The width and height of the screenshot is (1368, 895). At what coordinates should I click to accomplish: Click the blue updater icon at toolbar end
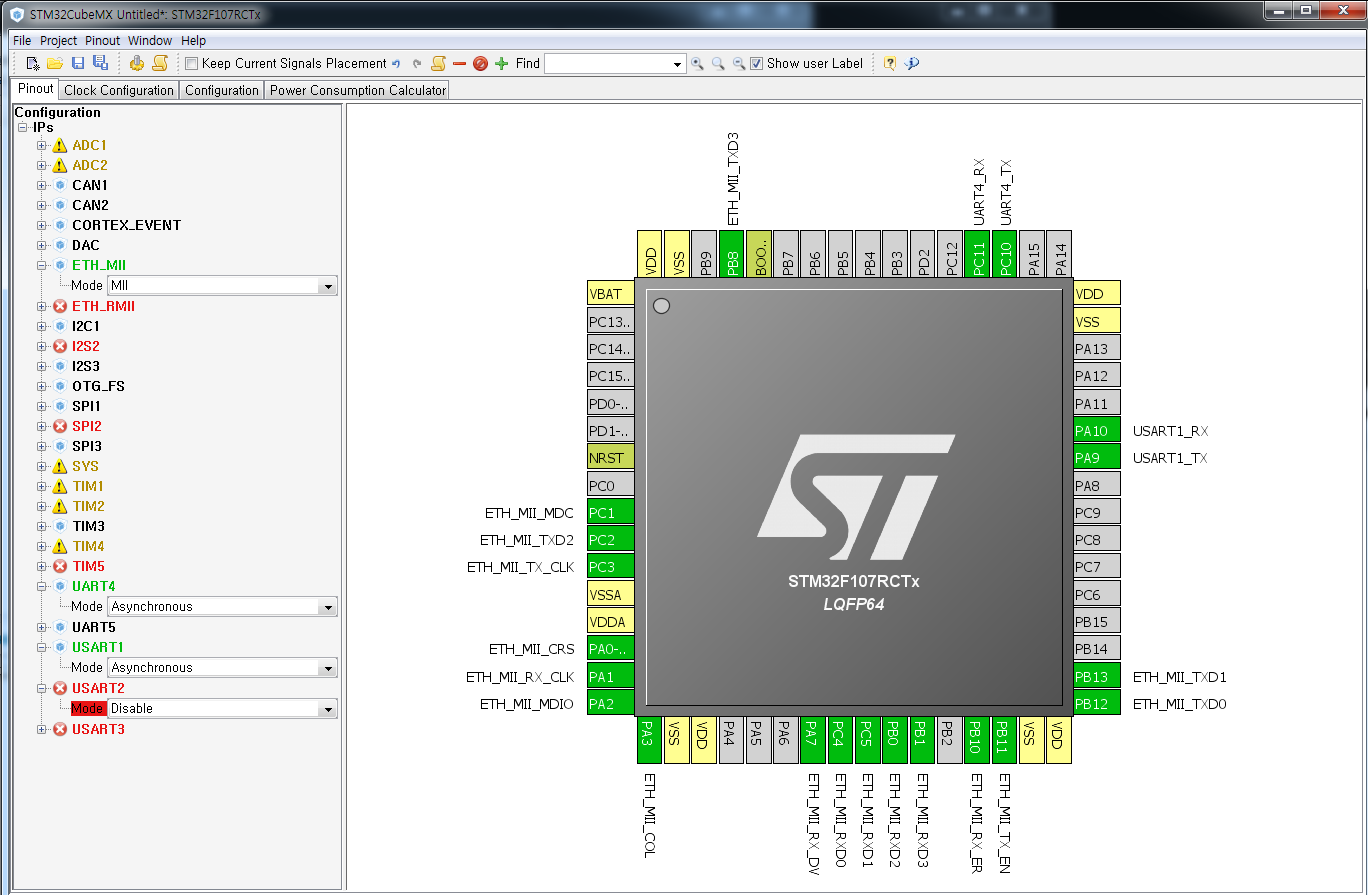point(911,63)
